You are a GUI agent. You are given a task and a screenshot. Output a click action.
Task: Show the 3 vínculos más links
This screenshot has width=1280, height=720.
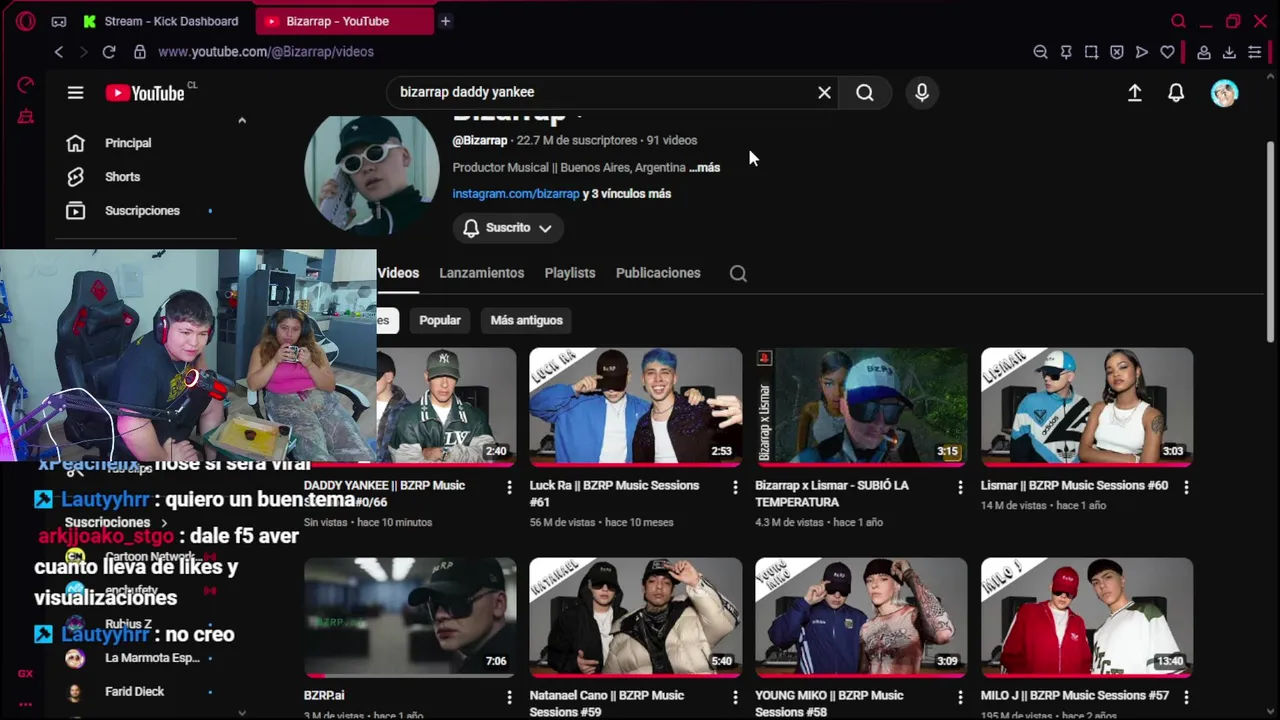tap(627, 194)
